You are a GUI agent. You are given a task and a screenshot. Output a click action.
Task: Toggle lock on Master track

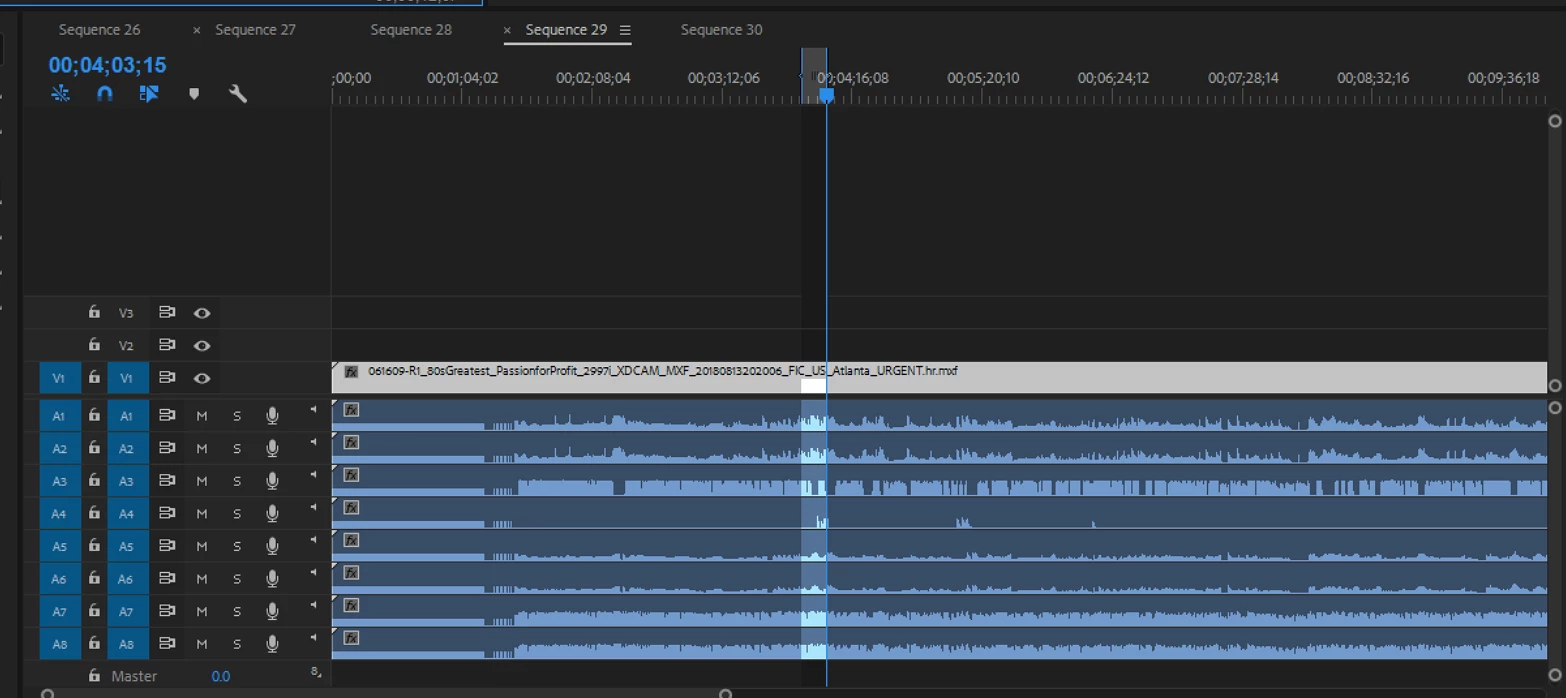click(94, 675)
